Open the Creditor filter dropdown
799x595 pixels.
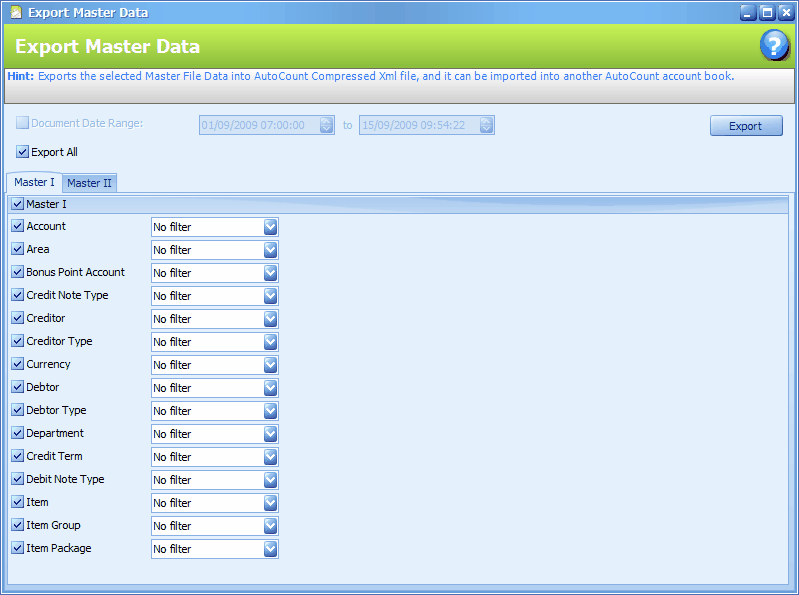271,319
